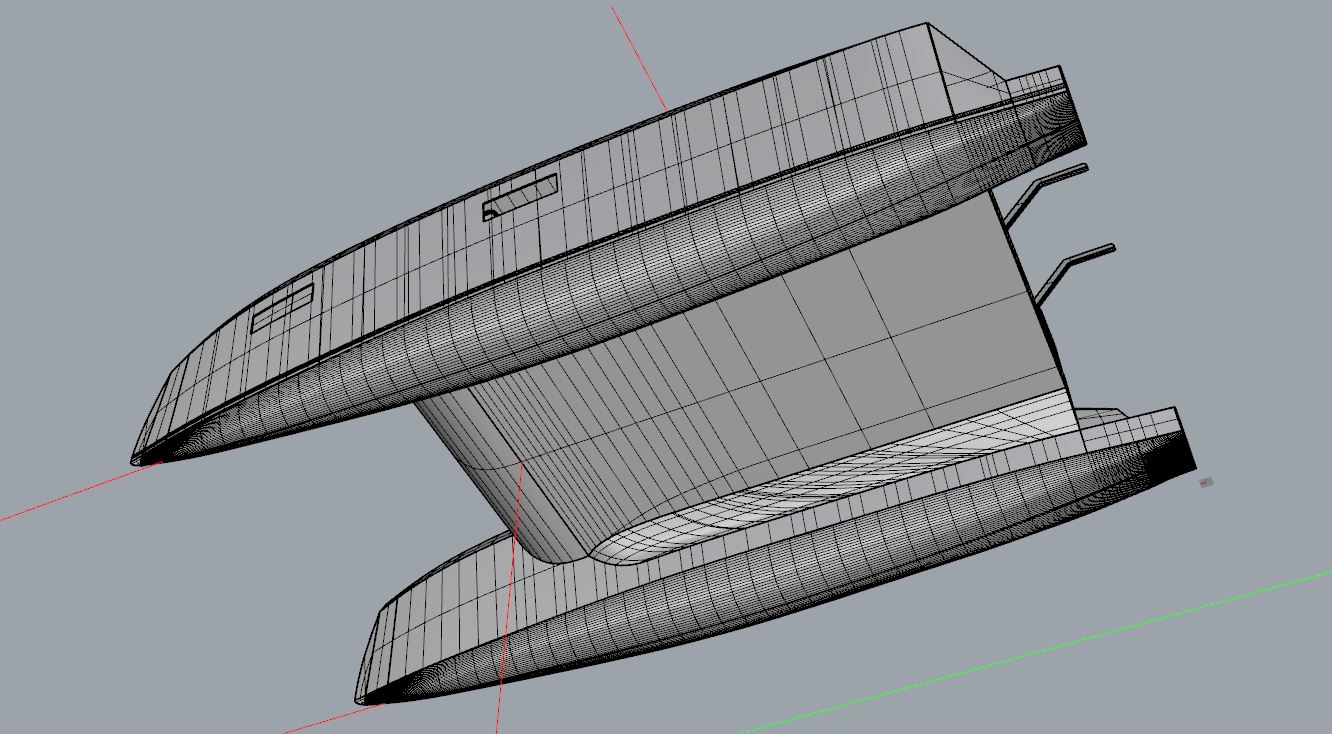Select the aft window cutout on upper hull

520,197
